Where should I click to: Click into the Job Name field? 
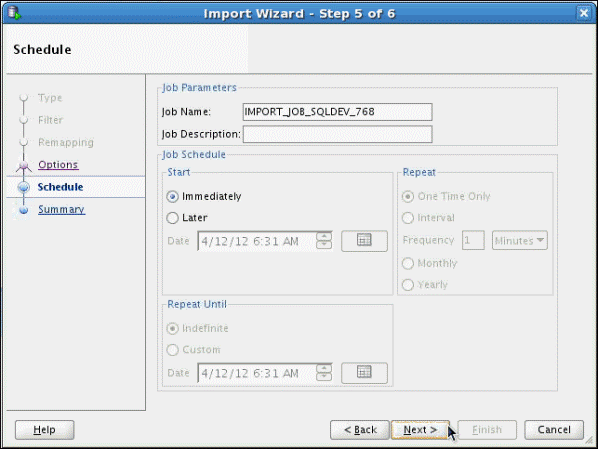[x=338, y=112]
